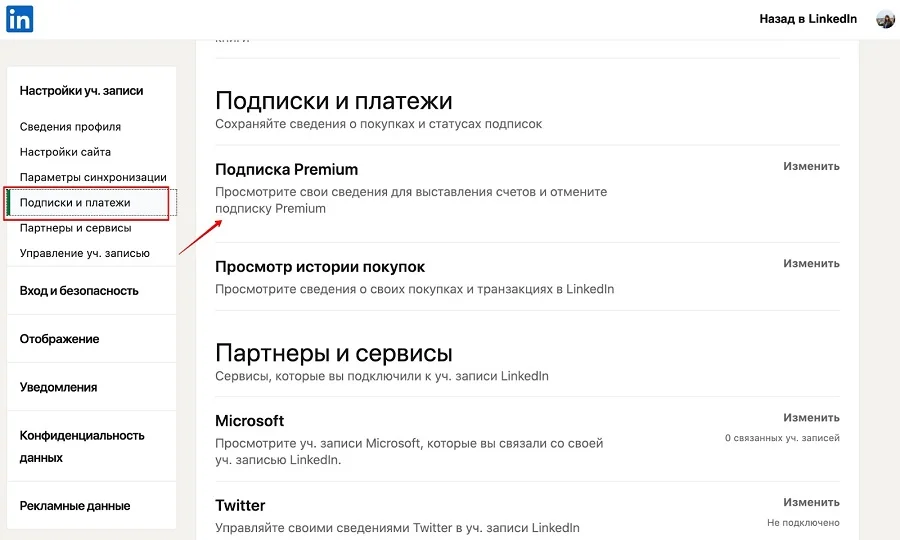Select Сведения профиля in sidebar
Viewport: 900px width, 540px height.
[x=70, y=127]
